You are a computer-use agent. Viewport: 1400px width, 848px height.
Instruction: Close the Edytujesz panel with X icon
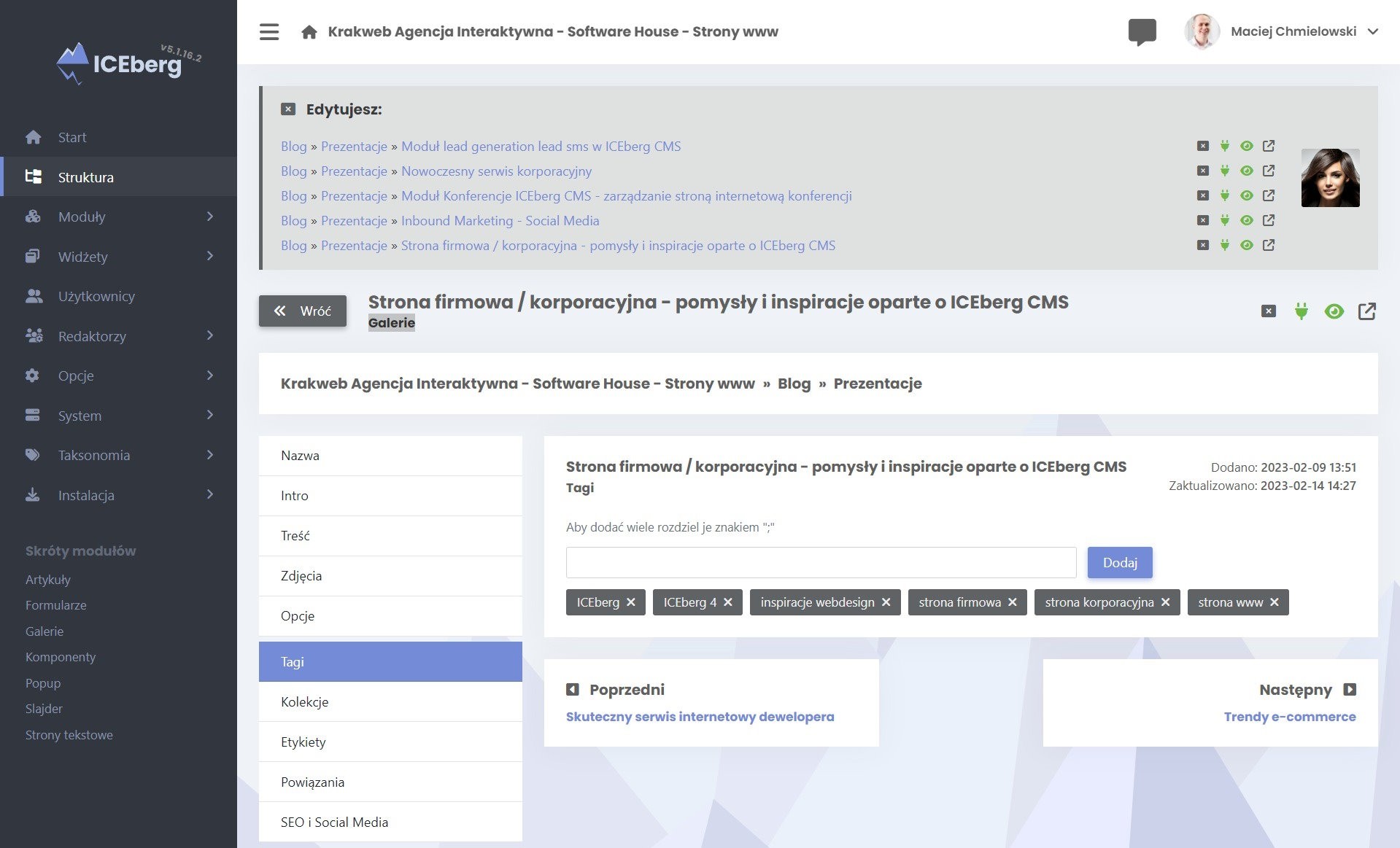tap(288, 109)
